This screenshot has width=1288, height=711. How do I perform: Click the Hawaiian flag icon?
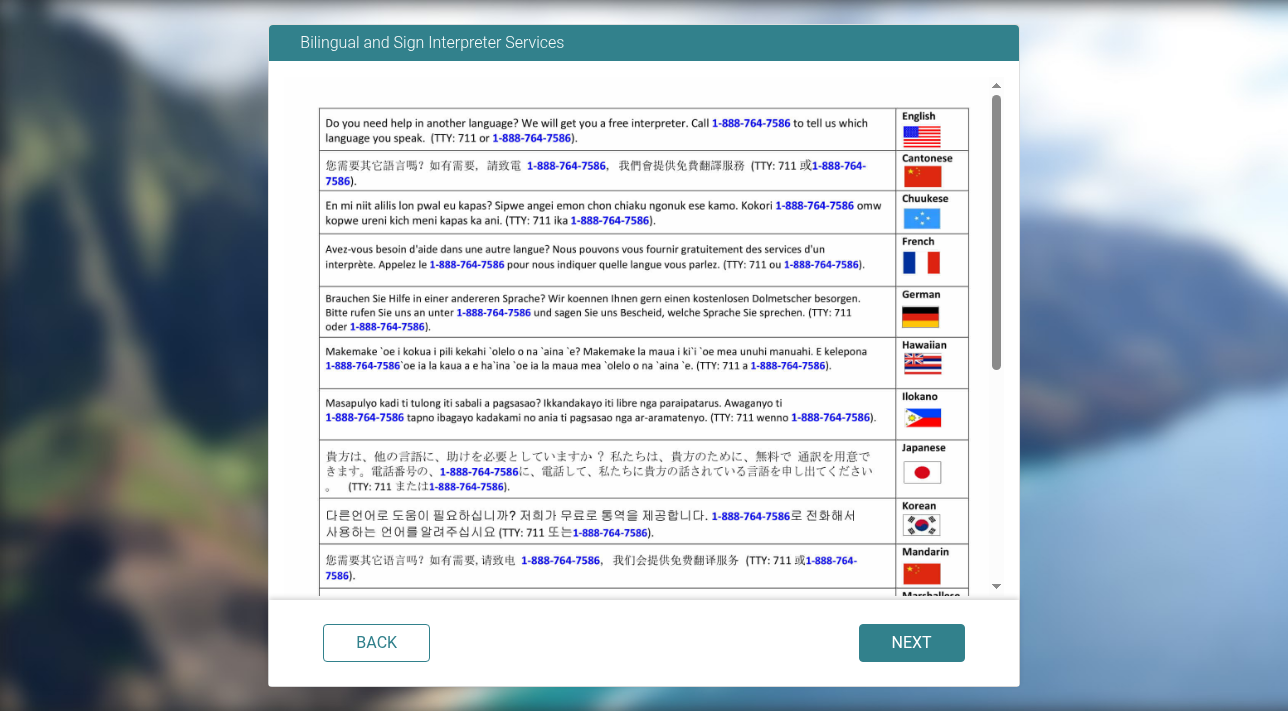point(922,364)
